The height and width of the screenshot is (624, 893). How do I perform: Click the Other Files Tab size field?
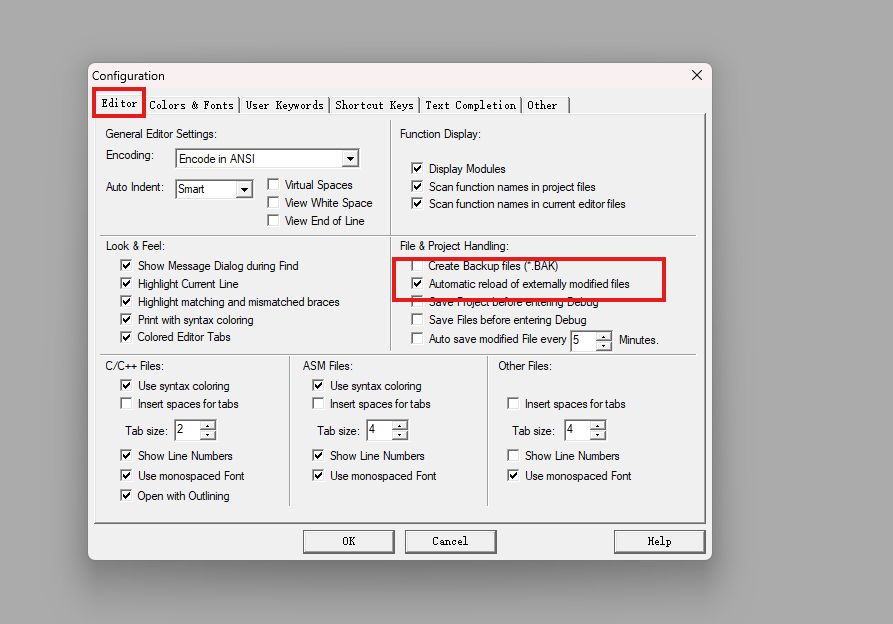point(576,431)
